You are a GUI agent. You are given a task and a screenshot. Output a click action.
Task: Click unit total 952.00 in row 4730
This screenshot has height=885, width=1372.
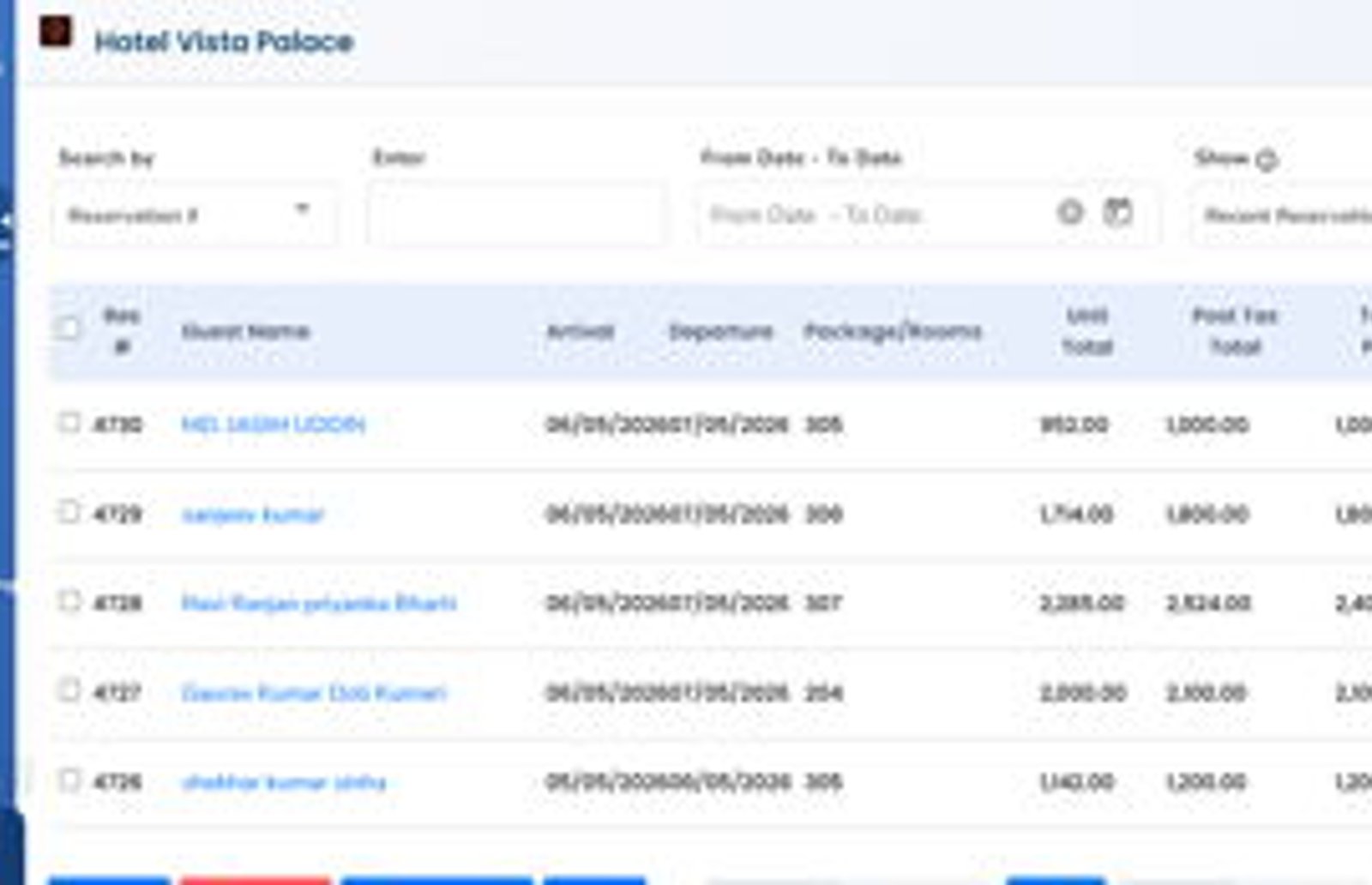point(1074,424)
